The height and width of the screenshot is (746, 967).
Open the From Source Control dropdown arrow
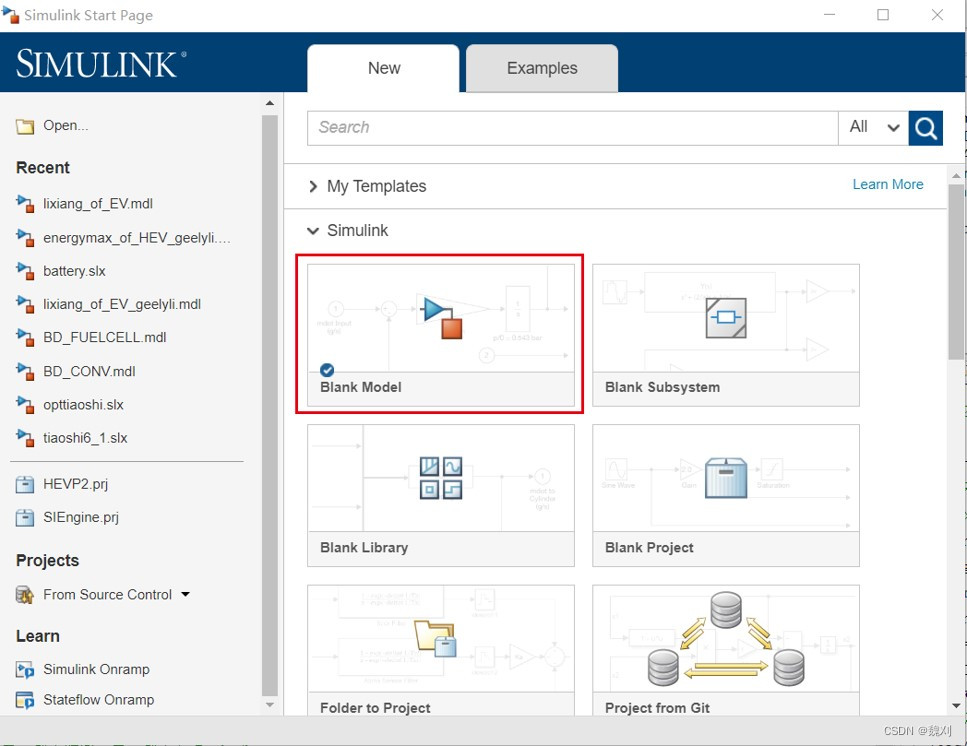pos(185,594)
